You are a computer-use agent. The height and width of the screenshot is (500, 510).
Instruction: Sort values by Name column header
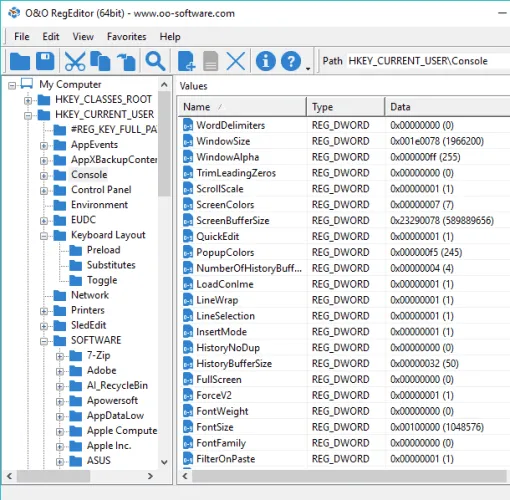click(242, 107)
